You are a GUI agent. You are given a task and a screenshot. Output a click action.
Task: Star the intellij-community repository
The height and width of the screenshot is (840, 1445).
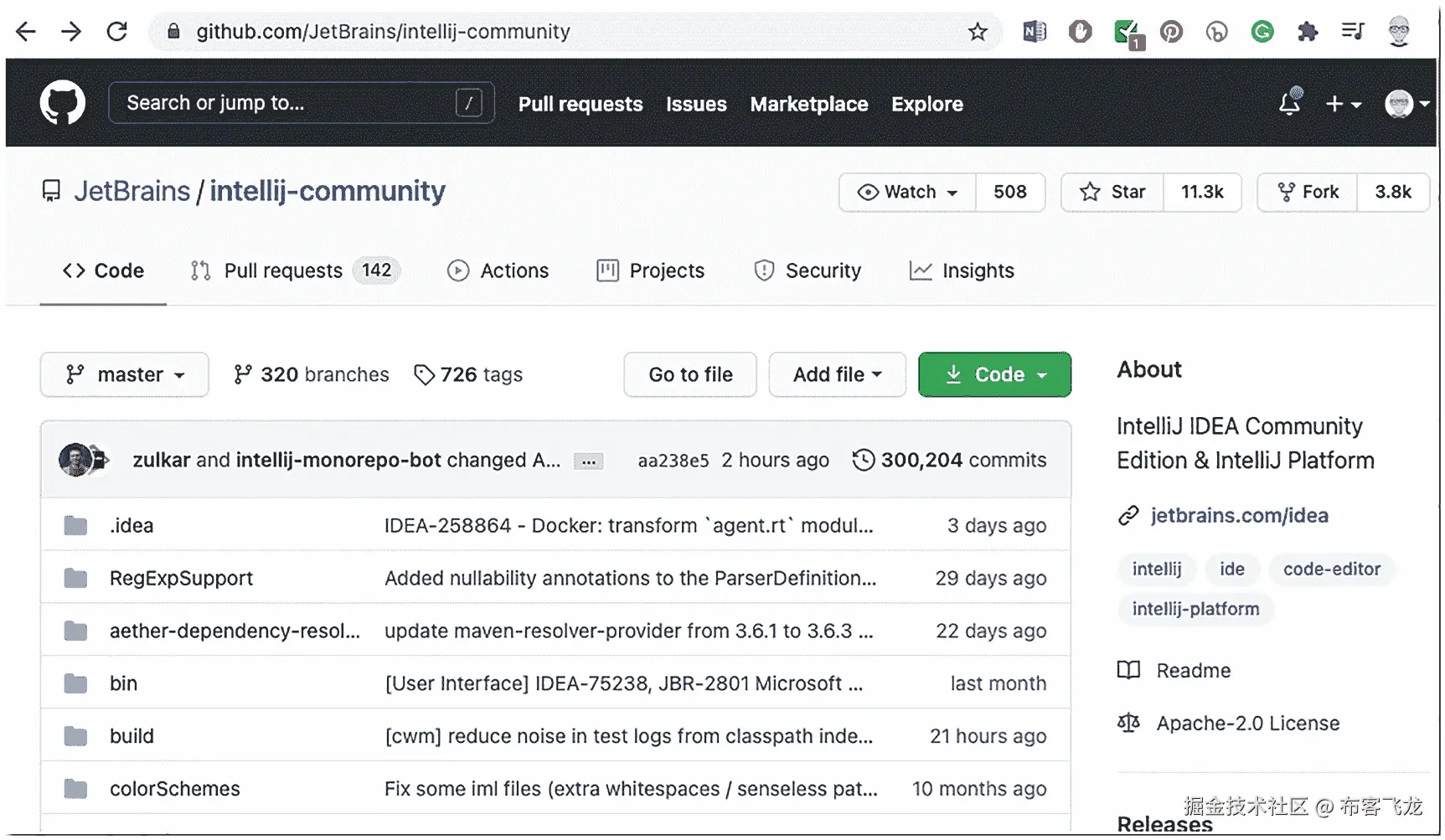1112,193
